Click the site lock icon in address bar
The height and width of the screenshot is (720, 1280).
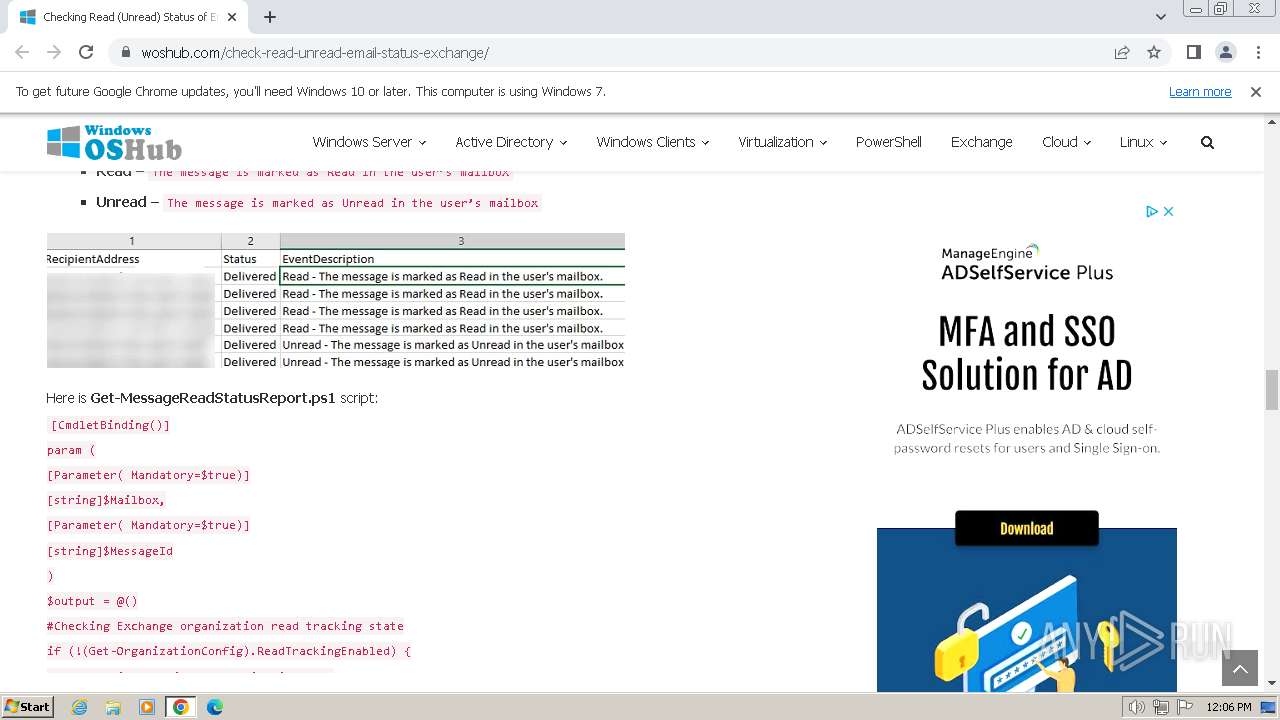126,53
